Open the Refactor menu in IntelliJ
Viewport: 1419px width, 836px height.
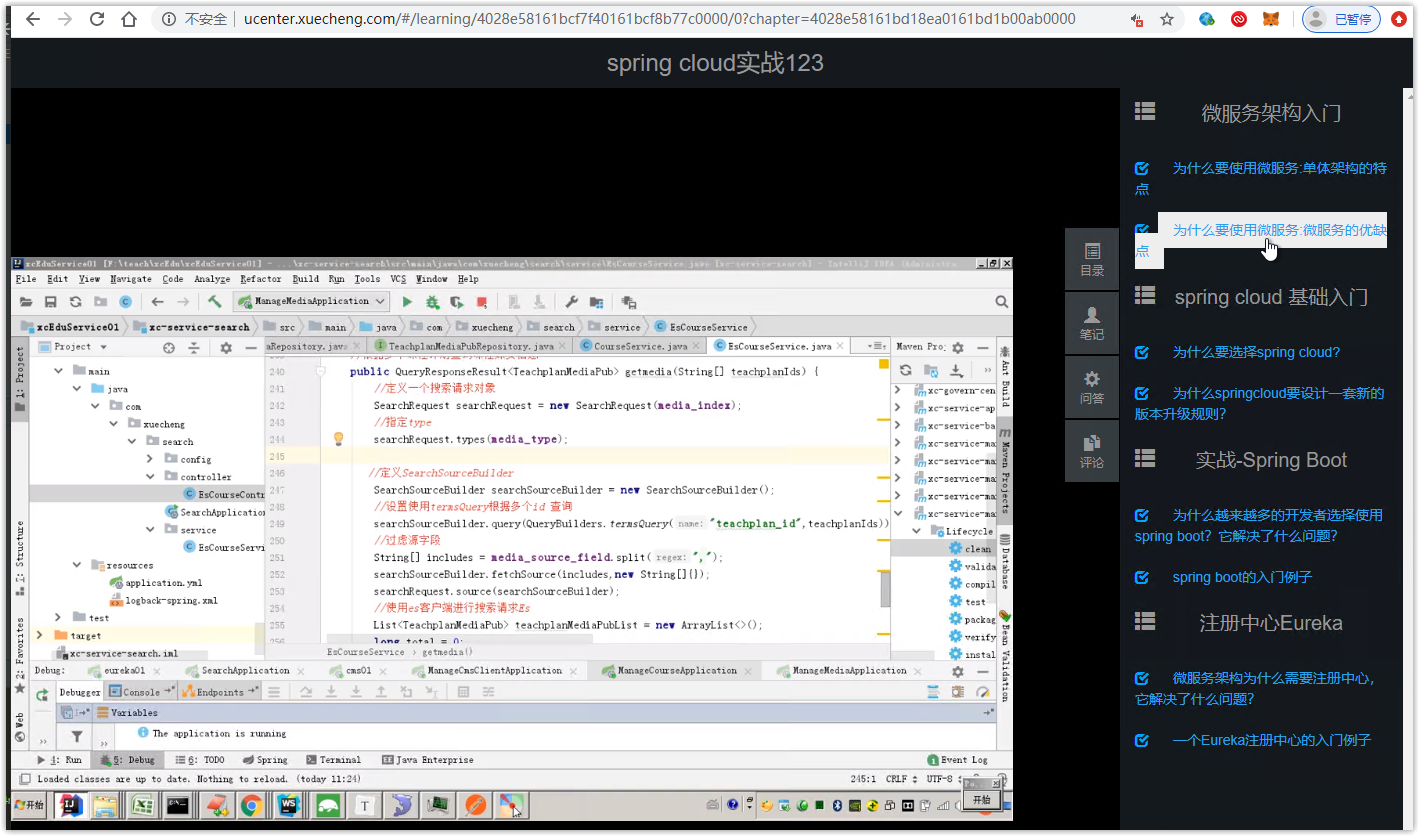[x=260, y=279]
